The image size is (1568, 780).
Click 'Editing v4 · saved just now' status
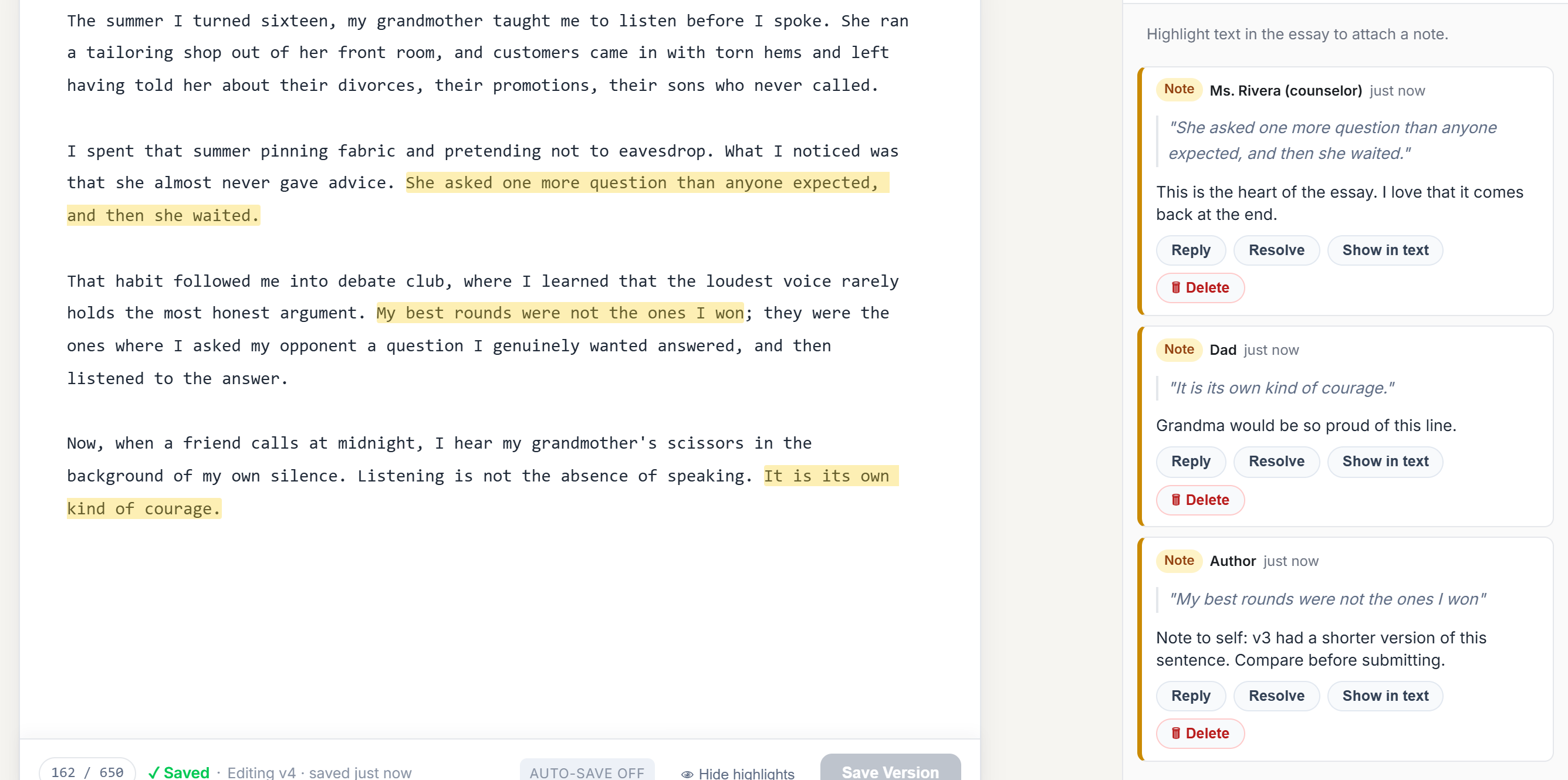pyautogui.click(x=319, y=772)
